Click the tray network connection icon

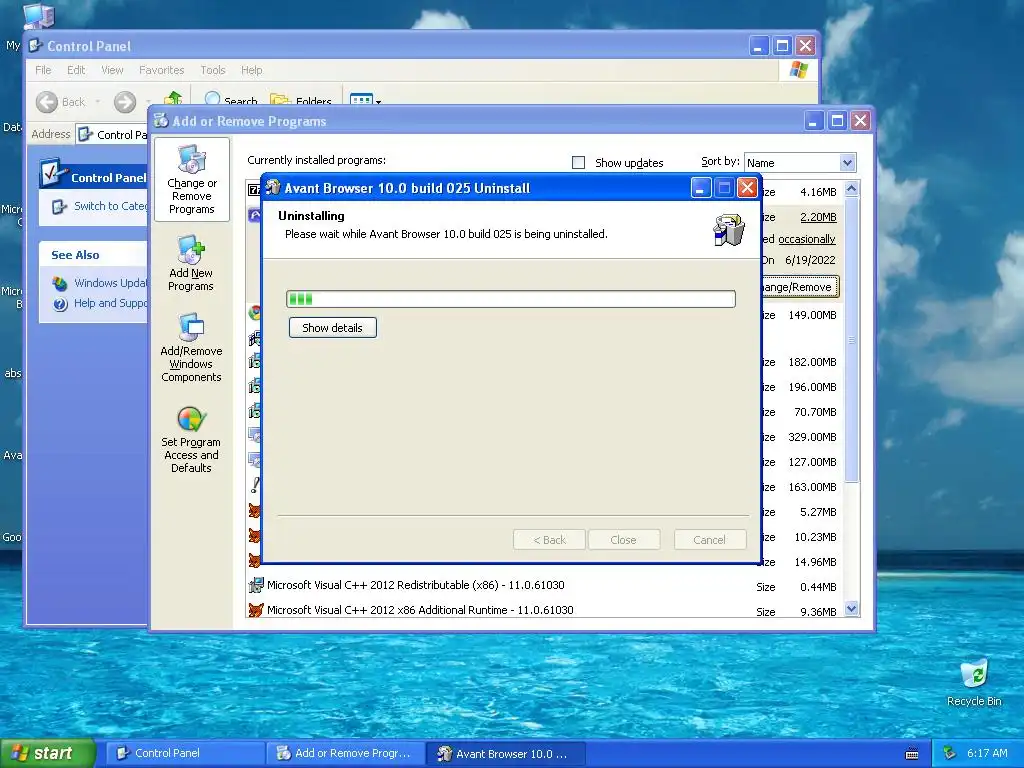click(x=950, y=753)
